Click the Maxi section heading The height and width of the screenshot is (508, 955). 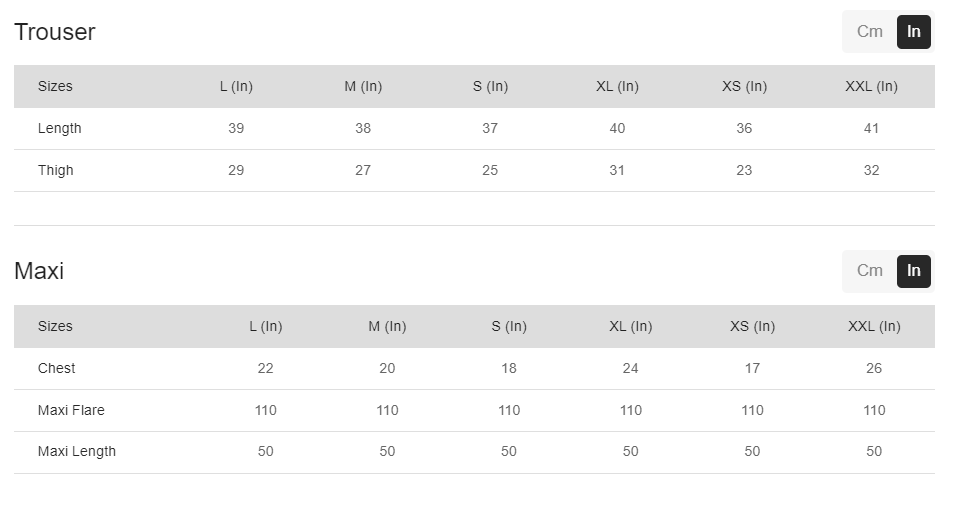(39, 271)
